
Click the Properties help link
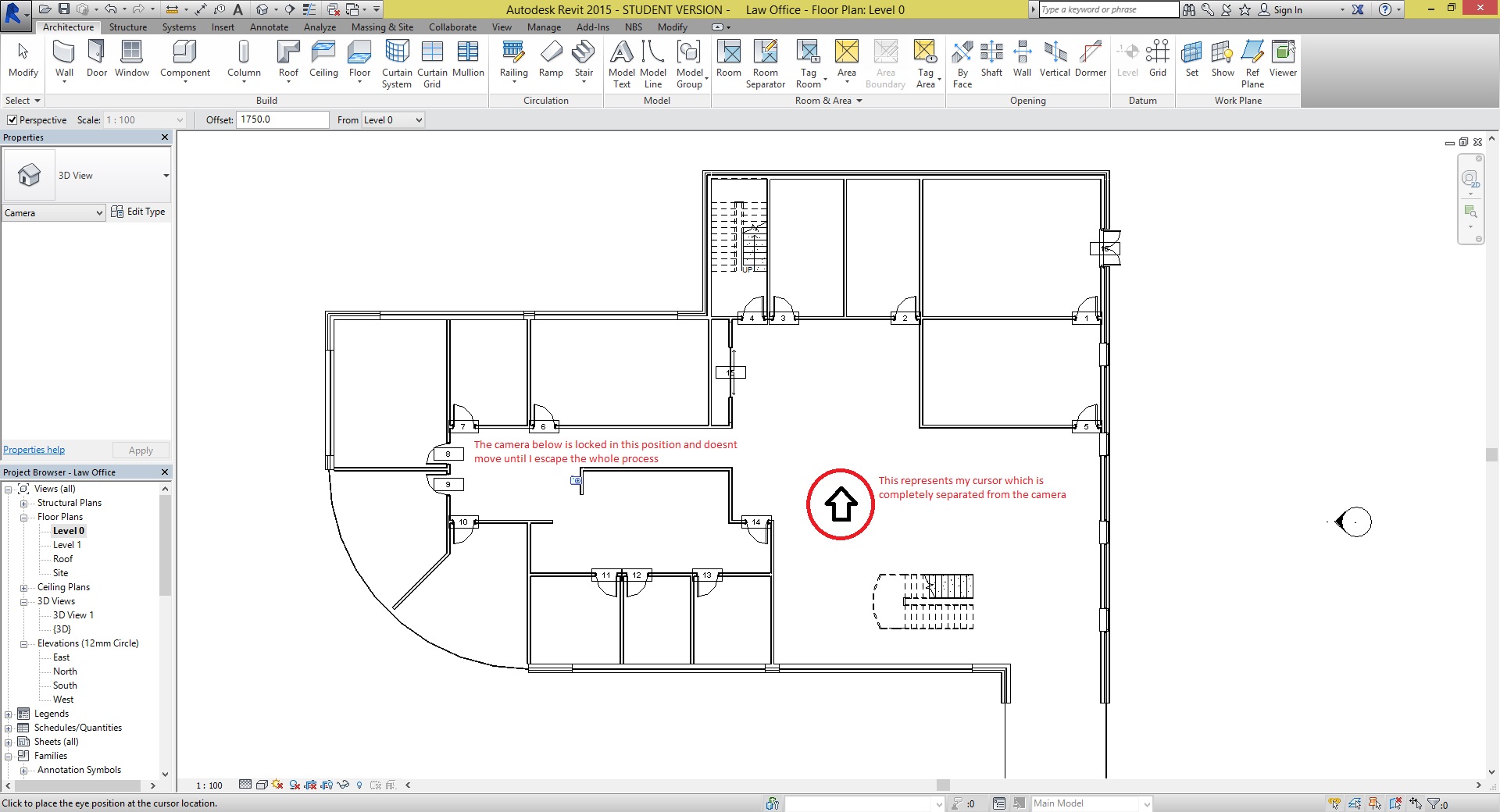pyautogui.click(x=34, y=450)
